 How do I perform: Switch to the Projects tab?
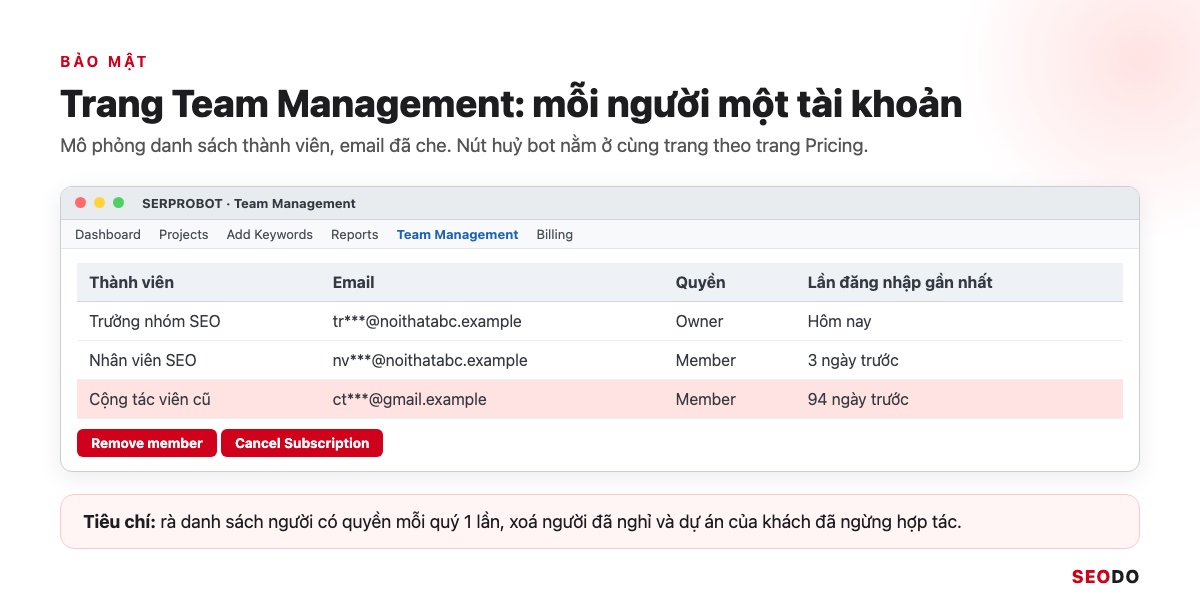point(184,235)
